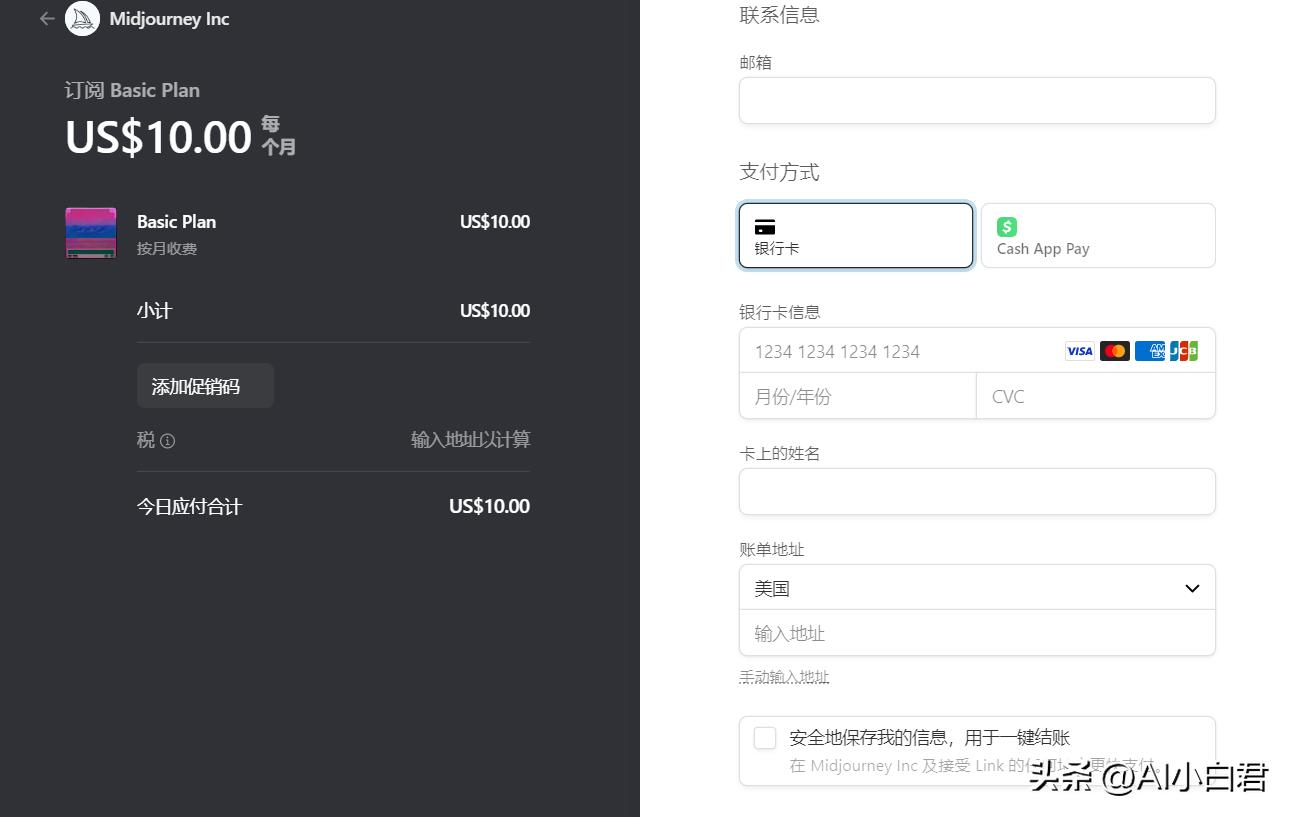1292x817 pixels.
Task: Open 手动输入地址 link
Action: tap(784, 677)
